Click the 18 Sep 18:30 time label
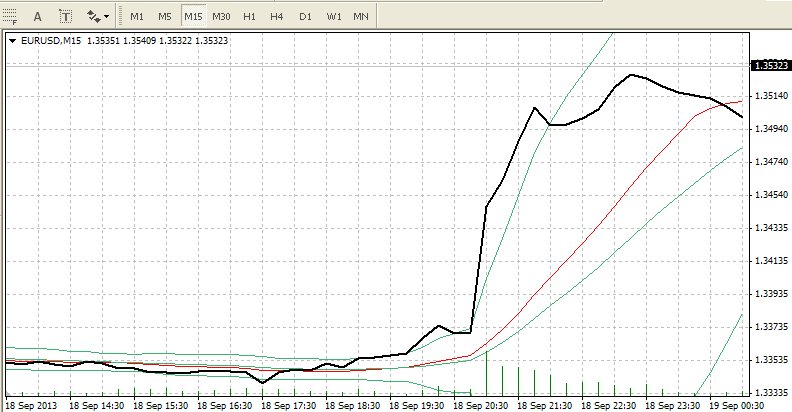The height and width of the screenshot is (412, 792). pyautogui.click(x=353, y=405)
